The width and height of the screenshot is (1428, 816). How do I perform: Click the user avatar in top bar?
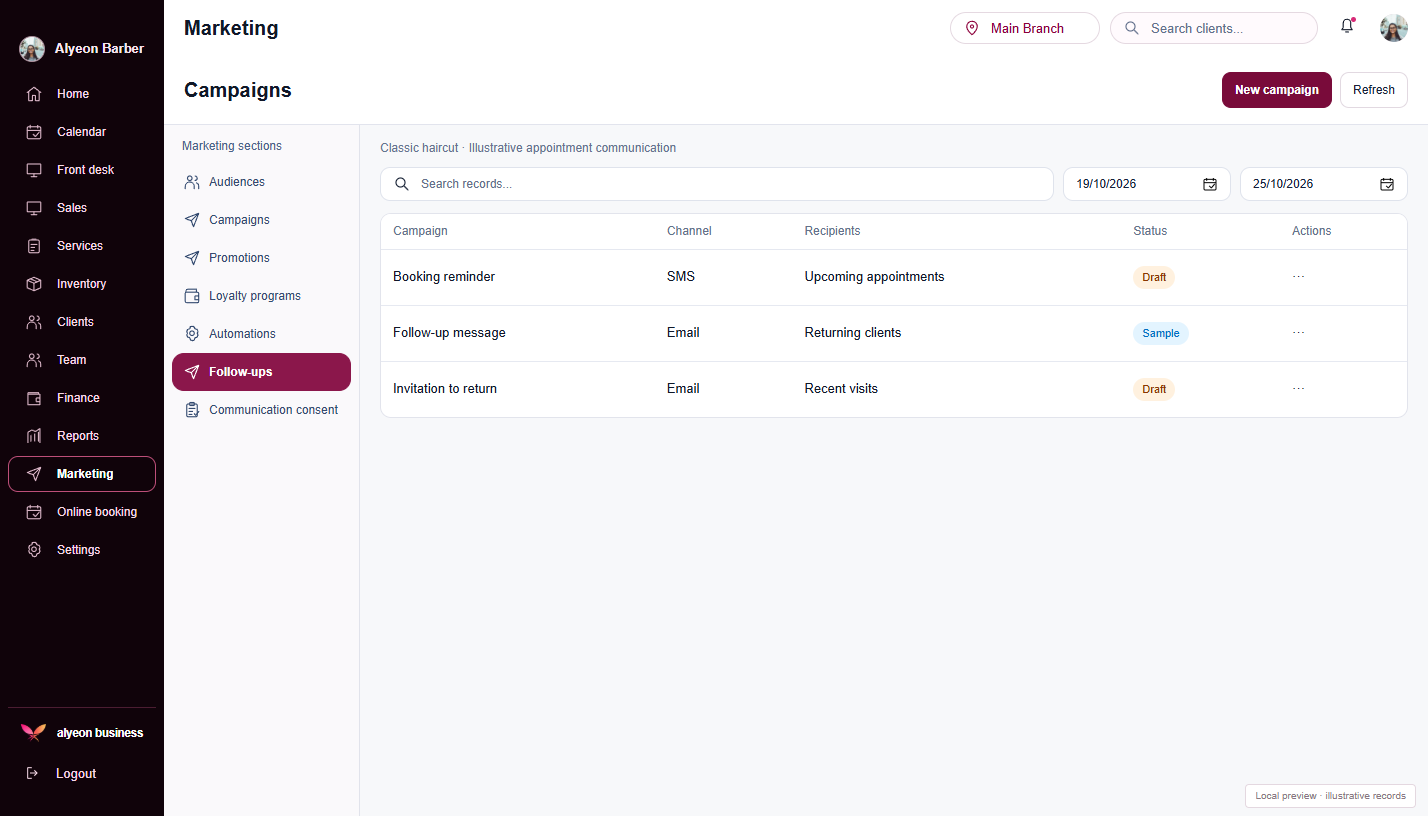[1394, 28]
